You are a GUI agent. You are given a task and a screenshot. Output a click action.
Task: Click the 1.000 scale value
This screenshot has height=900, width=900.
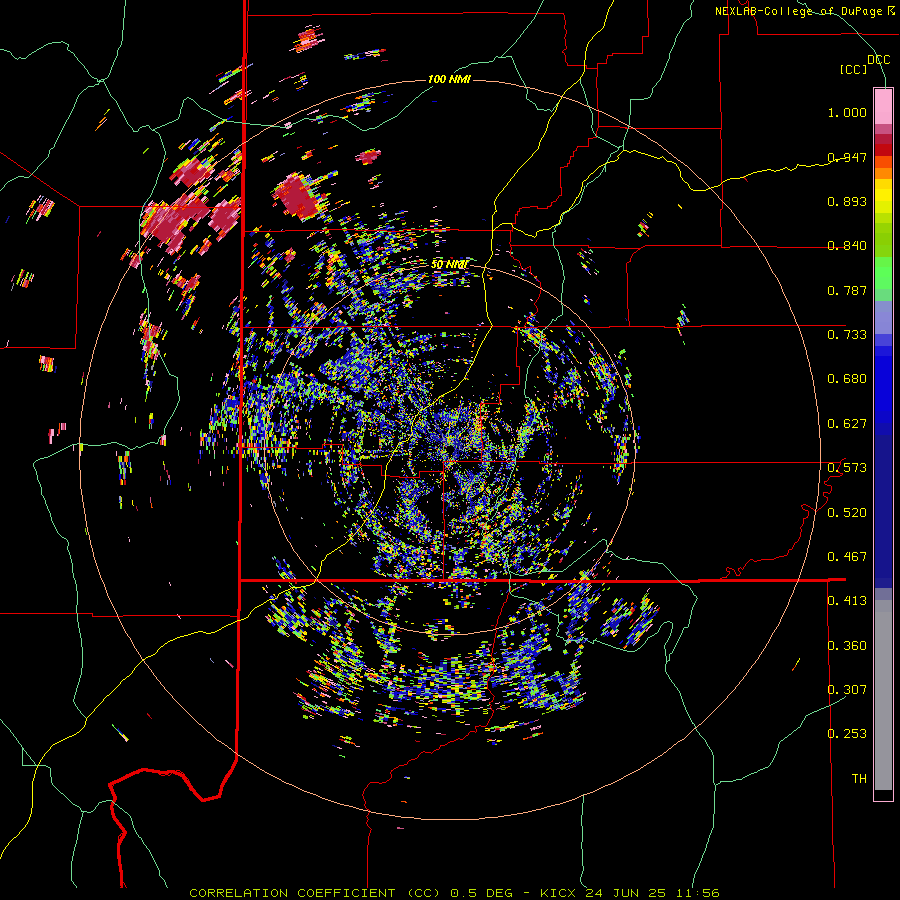pyautogui.click(x=847, y=112)
